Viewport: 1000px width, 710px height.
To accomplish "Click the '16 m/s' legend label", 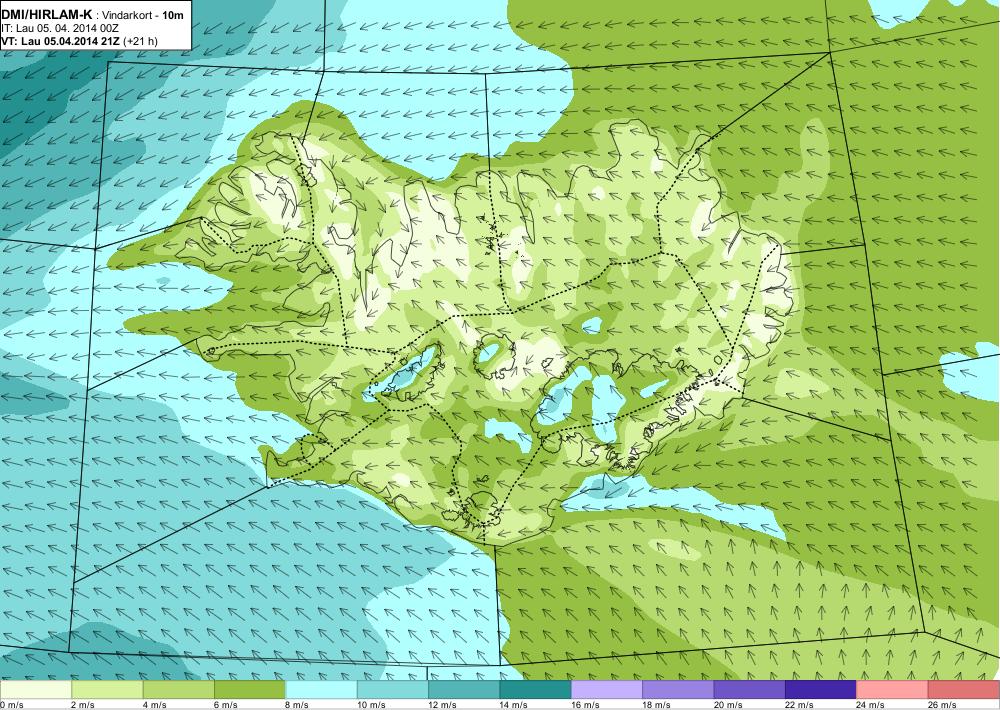I will click(585, 705).
